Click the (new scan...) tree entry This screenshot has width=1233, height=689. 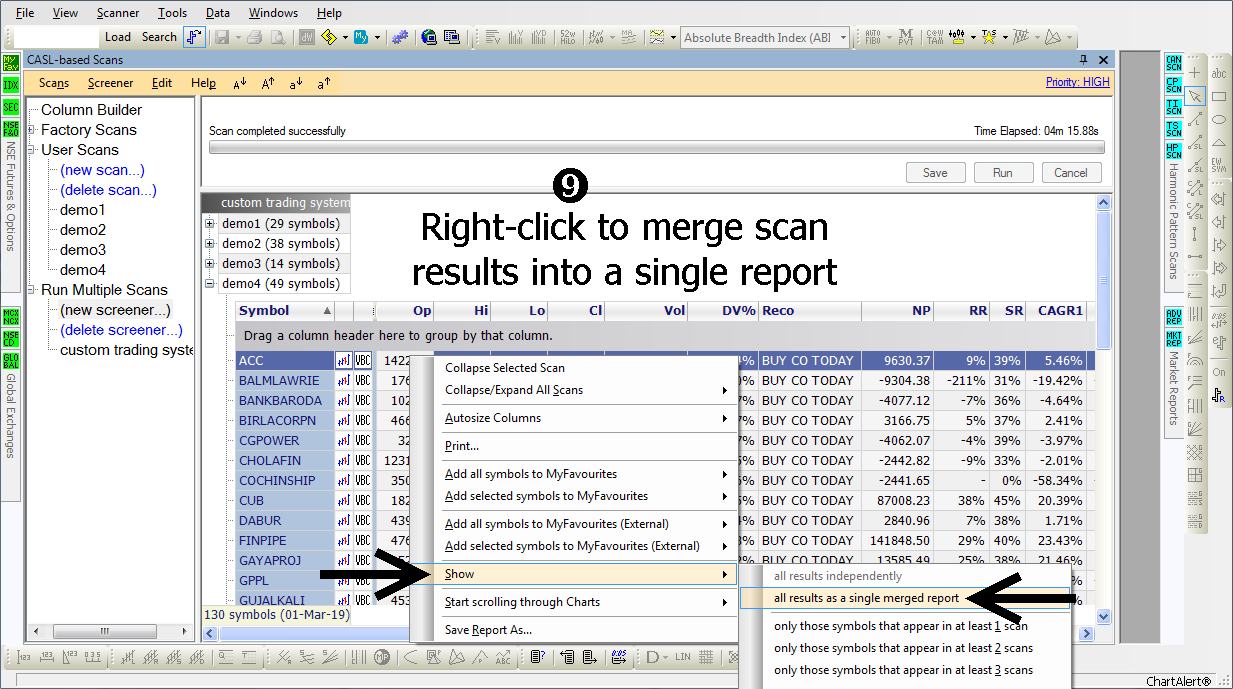pyautogui.click(x=102, y=170)
